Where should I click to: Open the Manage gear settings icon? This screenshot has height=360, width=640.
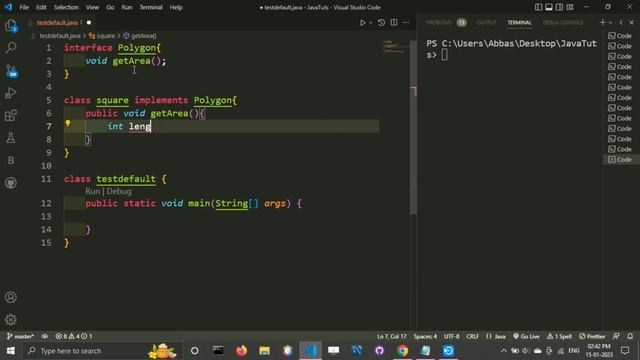11,320
